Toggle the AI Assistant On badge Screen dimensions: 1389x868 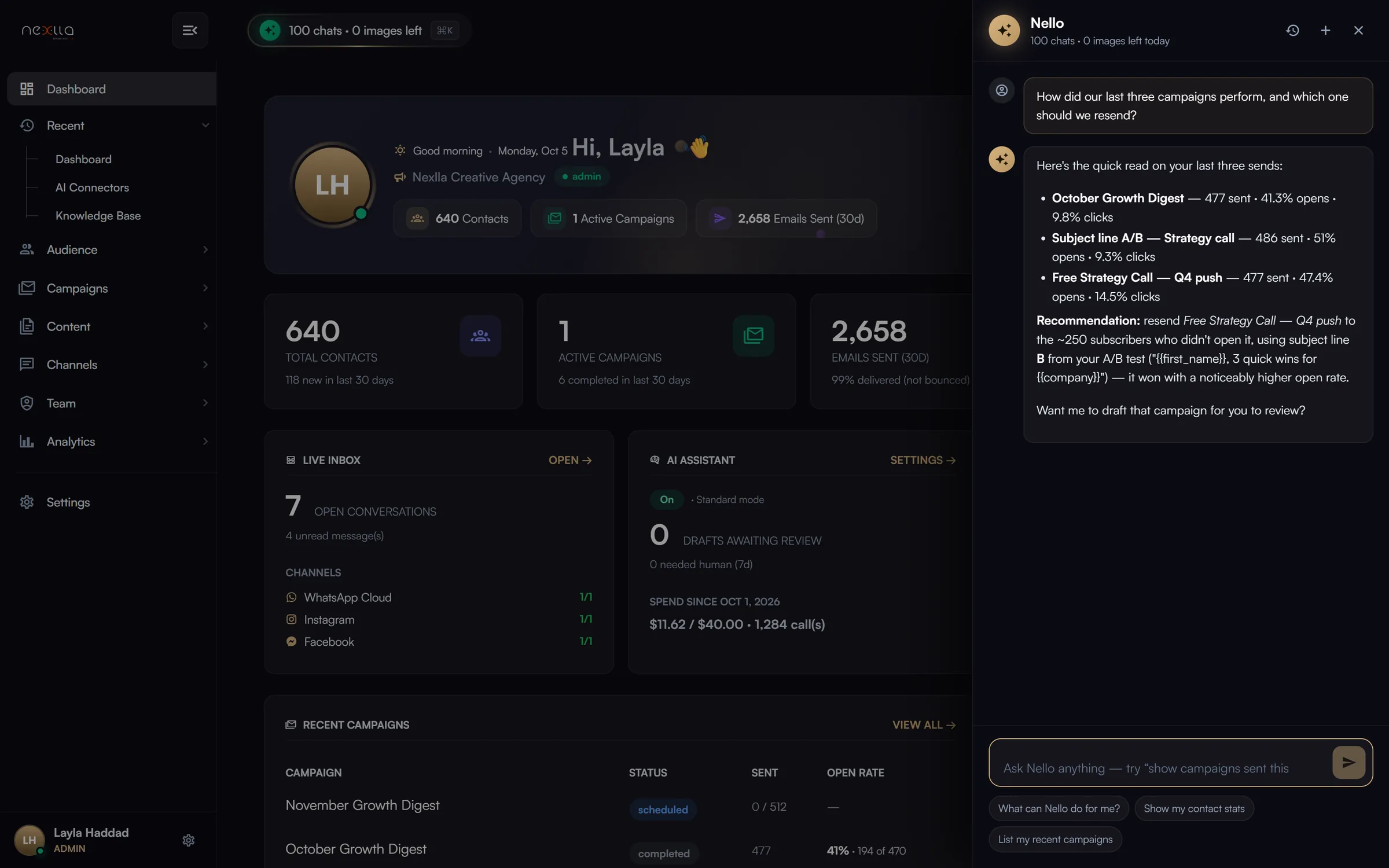[x=667, y=499]
